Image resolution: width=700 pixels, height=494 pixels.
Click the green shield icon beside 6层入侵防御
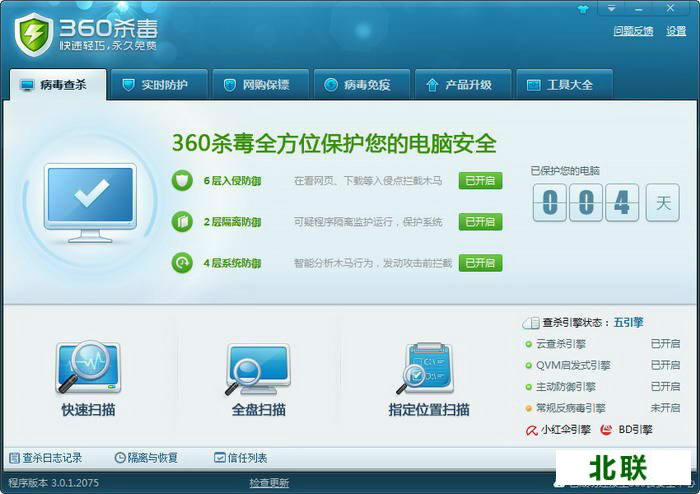tap(182, 181)
